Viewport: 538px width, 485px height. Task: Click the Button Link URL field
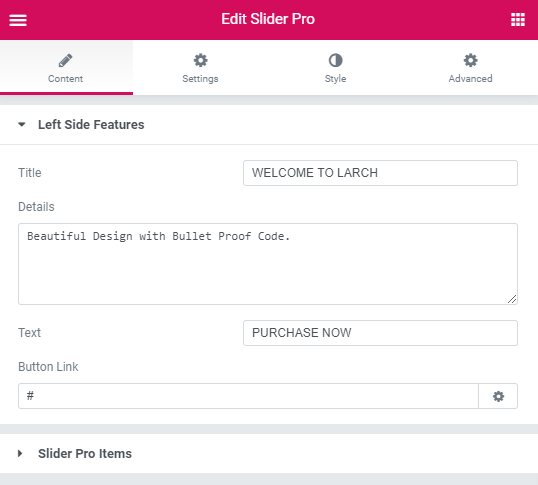[x=248, y=396]
